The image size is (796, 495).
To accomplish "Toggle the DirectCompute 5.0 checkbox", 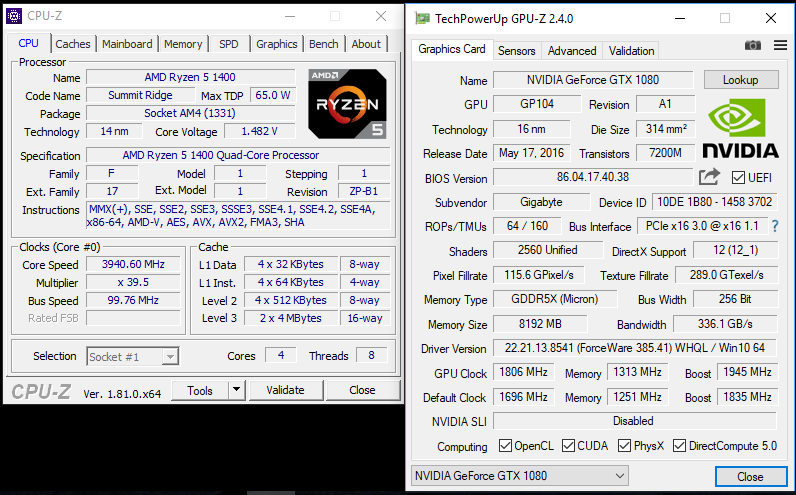I will click(x=679, y=446).
